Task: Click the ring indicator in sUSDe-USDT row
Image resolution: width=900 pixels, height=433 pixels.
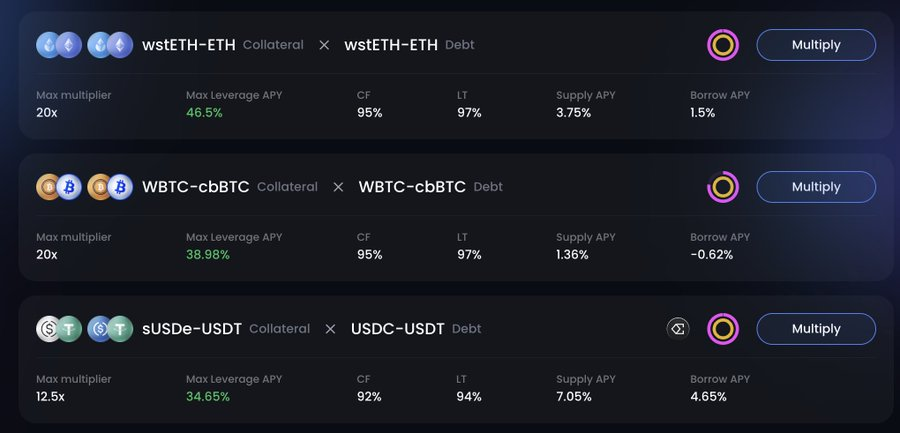Action: coord(723,329)
